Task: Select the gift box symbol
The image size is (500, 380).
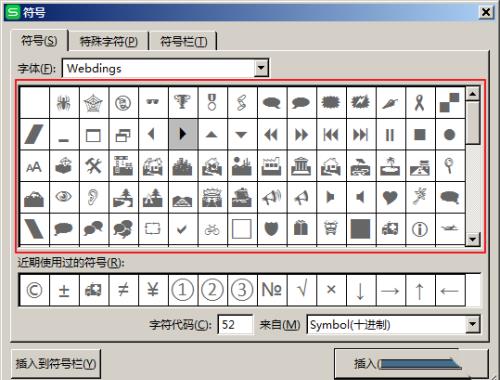Action: click(301, 229)
